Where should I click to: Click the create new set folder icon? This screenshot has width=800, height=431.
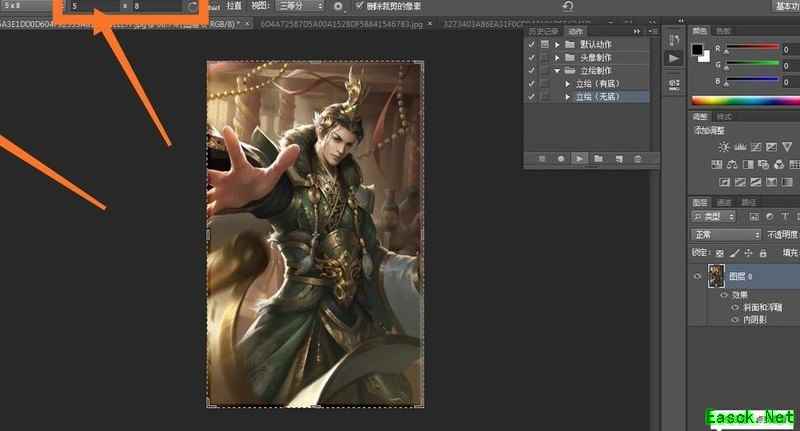point(598,158)
